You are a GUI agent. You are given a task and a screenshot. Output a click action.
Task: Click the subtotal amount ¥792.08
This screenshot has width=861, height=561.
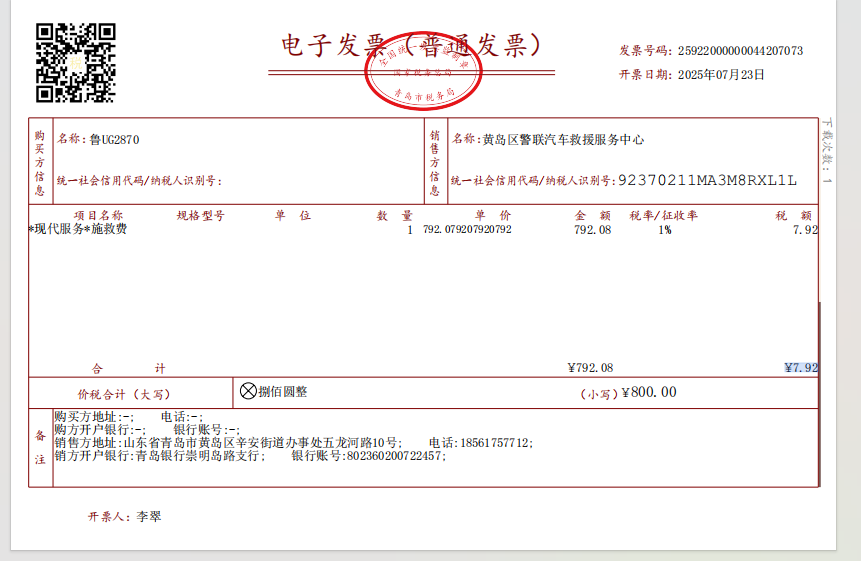tap(590, 367)
